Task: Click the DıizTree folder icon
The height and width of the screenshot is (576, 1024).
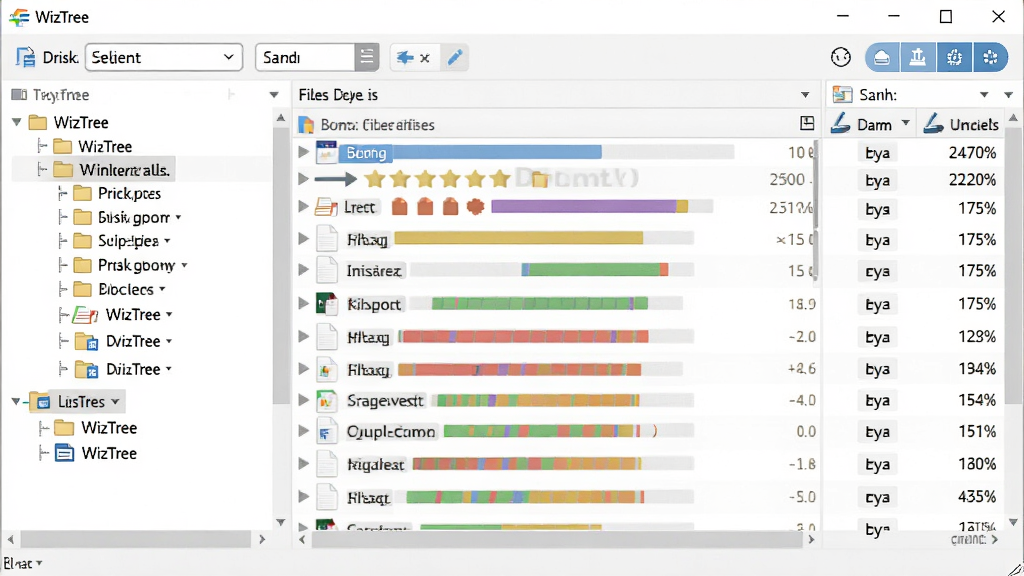Action: (86, 370)
